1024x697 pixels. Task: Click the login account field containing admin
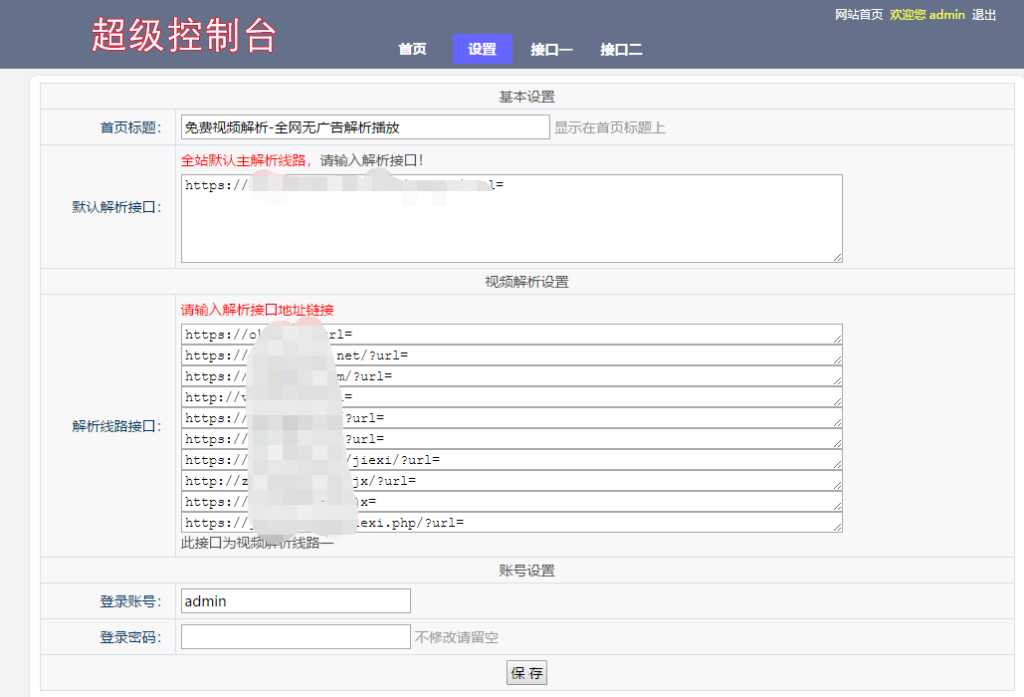pos(295,600)
